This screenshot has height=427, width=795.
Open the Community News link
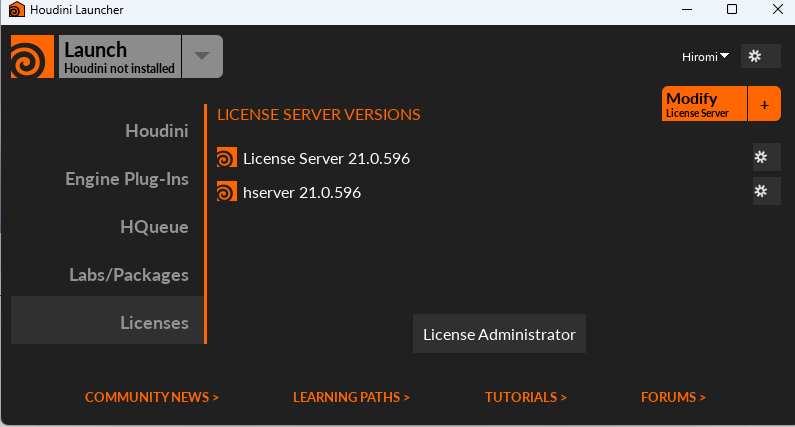pos(152,397)
